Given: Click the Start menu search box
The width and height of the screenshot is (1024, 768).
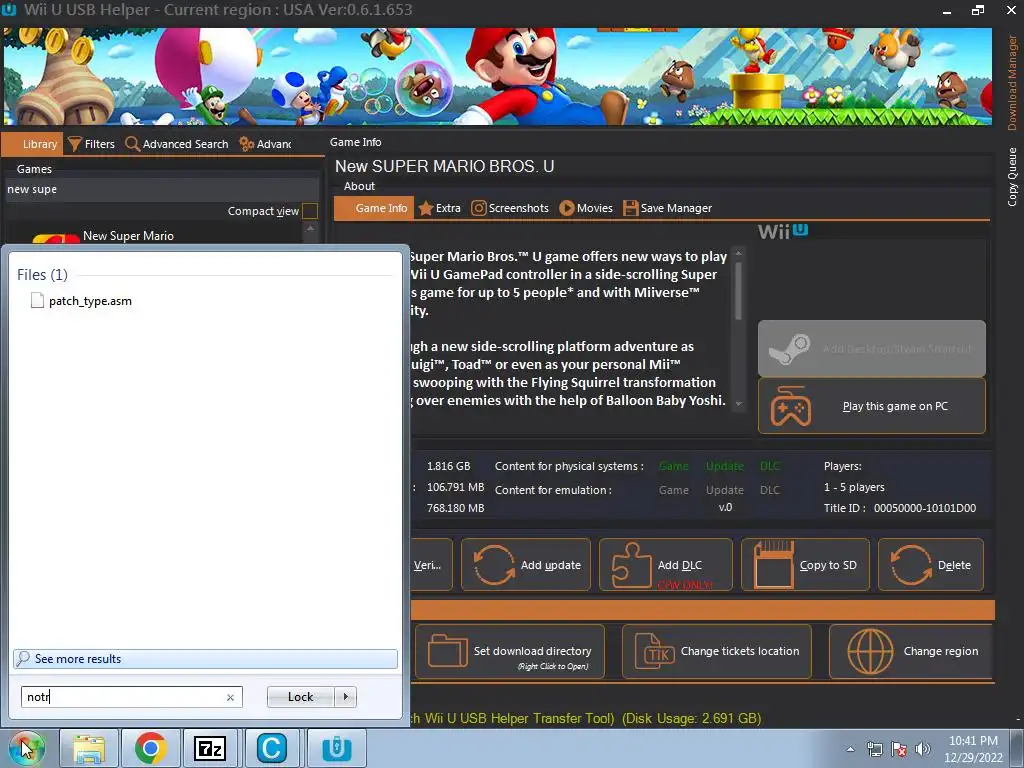Looking at the screenshot, I should 131,697.
